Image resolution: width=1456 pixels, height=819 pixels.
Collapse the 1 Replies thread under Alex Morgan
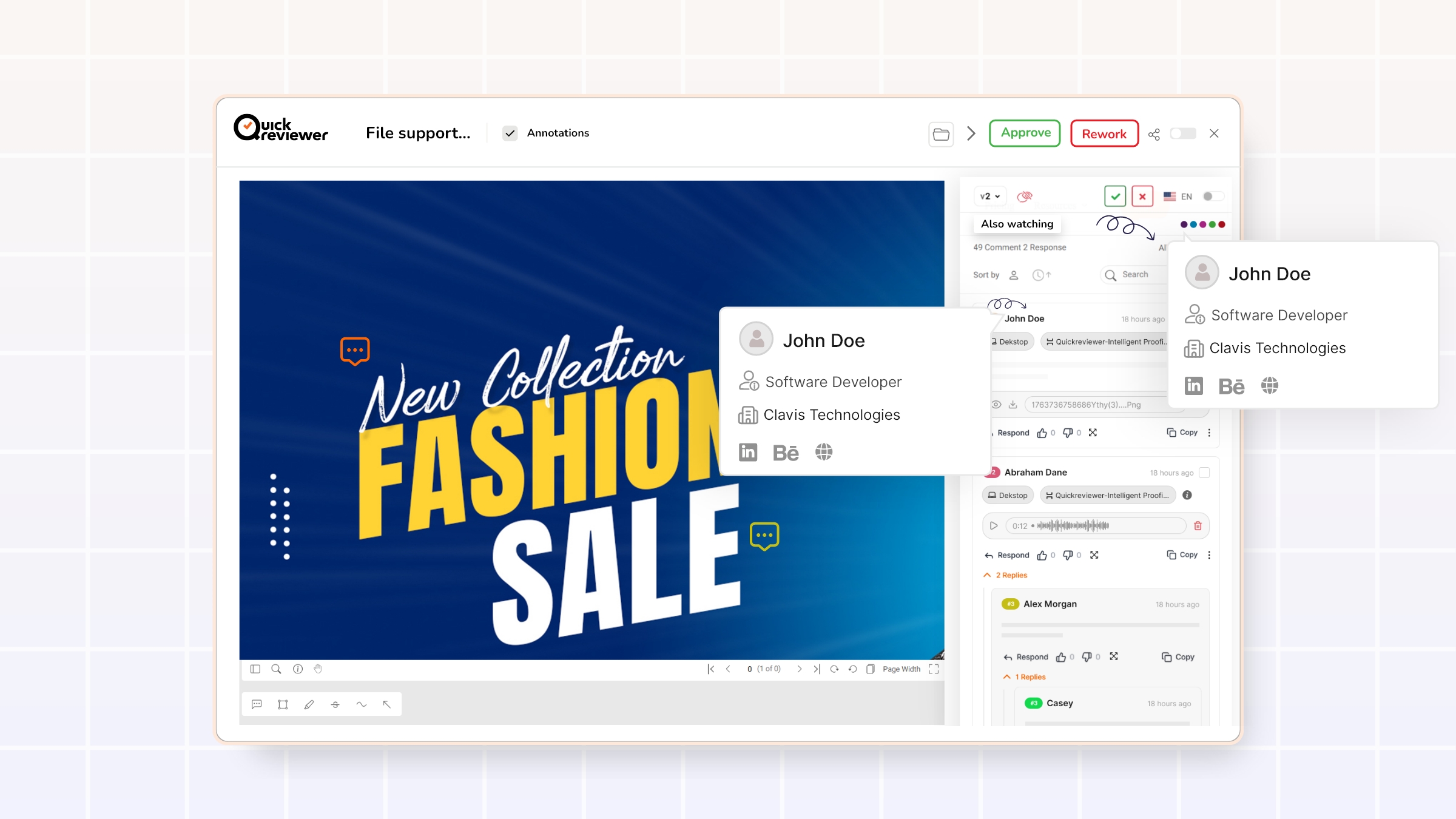[1025, 677]
